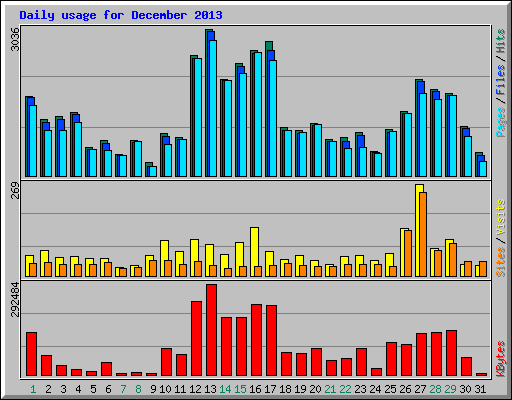Click the tallest yellow Visits bar for day 27
Image resolution: width=512 pixels, height=400 pixels.
(419, 230)
